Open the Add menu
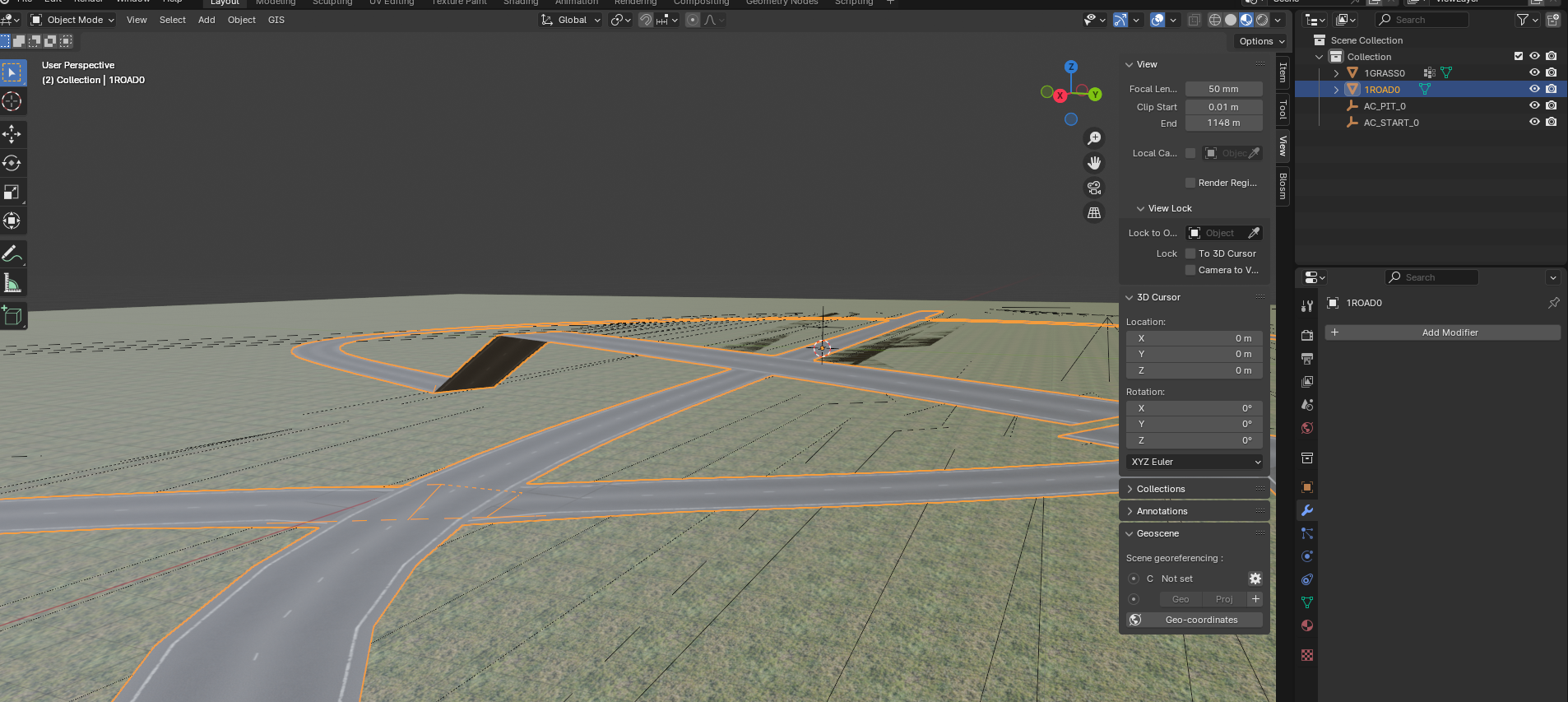The width and height of the screenshot is (1568, 702). pos(206,20)
